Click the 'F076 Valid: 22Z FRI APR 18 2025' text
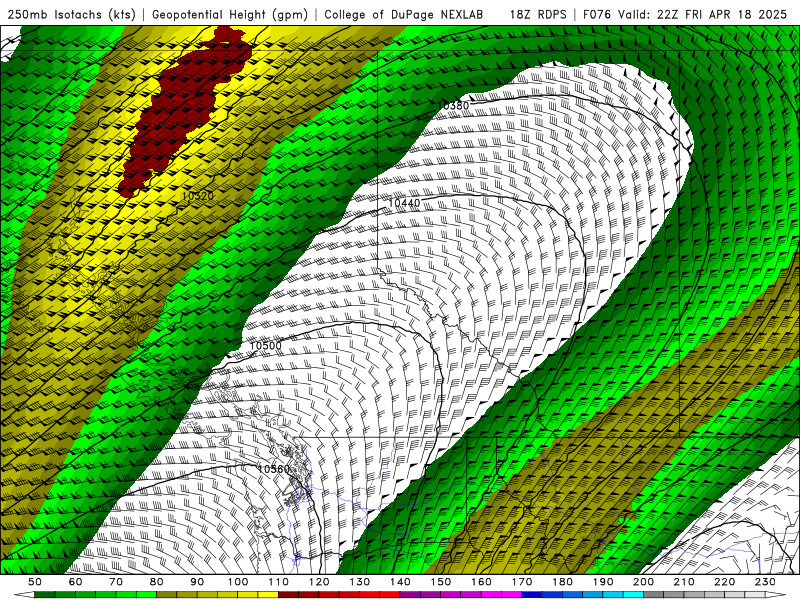The height and width of the screenshot is (600, 800). tap(685, 15)
